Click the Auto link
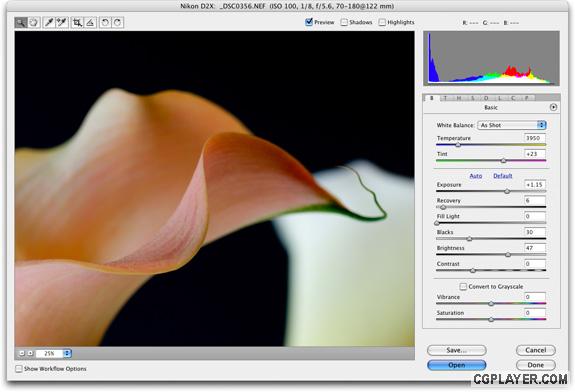The image size is (575, 392). [x=476, y=176]
